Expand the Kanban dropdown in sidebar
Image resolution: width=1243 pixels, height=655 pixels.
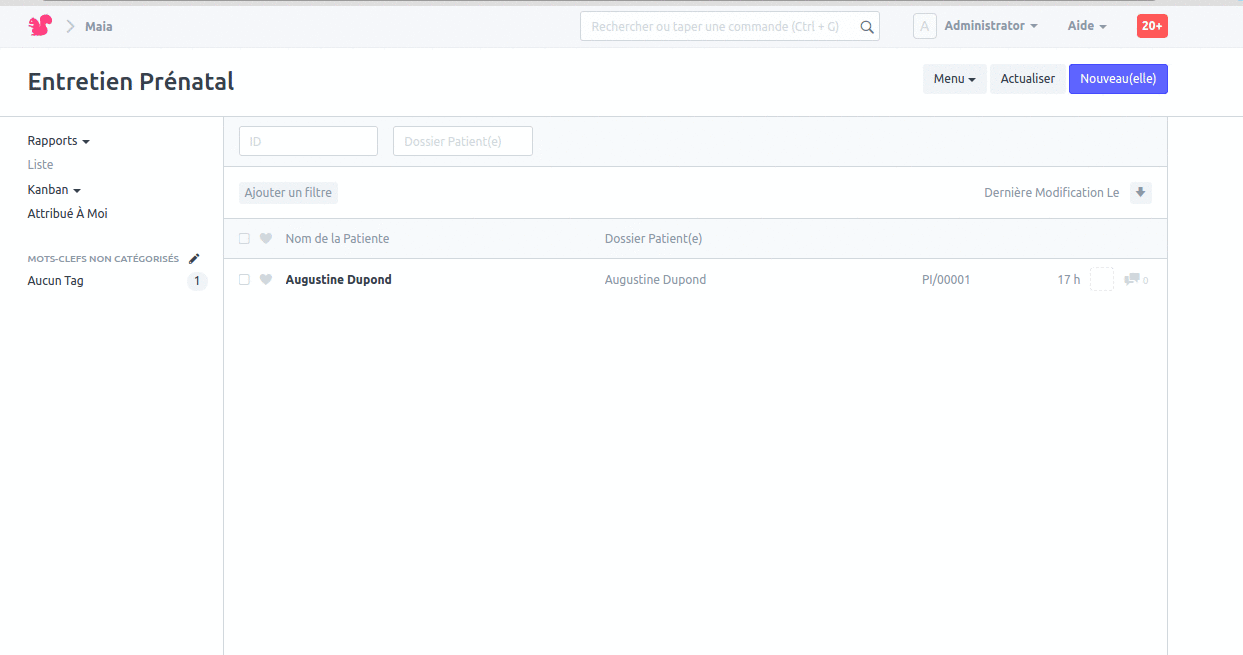pos(54,190)
